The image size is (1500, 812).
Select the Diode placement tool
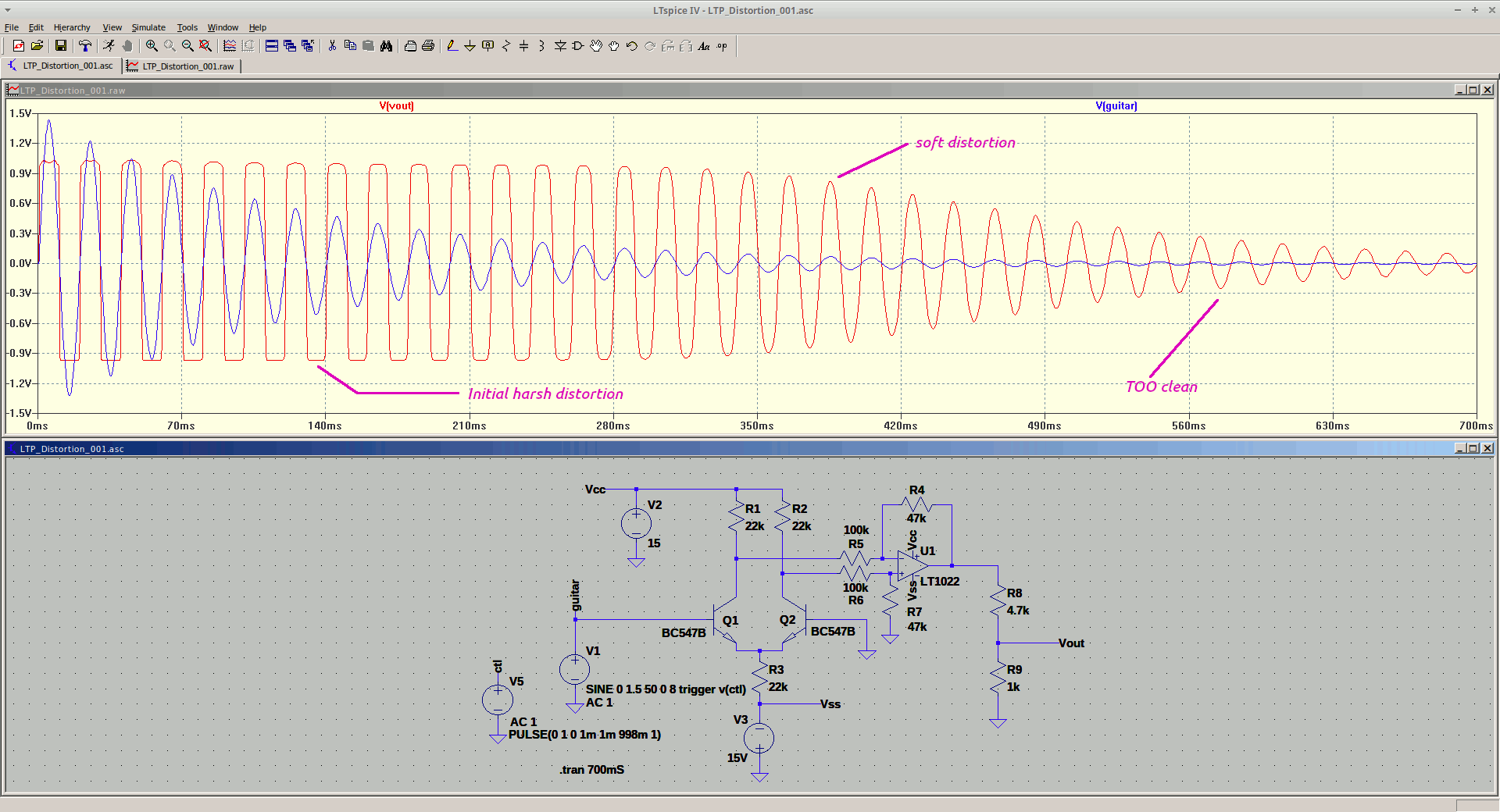(560, 46)
